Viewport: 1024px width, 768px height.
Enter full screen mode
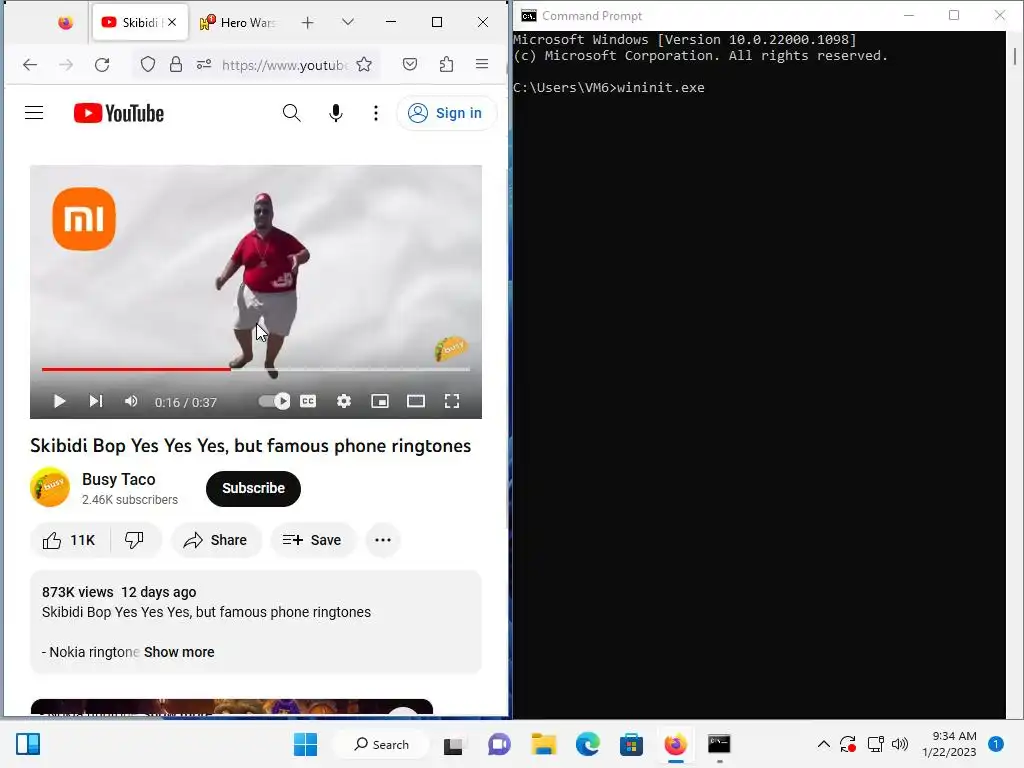[452, 401]
